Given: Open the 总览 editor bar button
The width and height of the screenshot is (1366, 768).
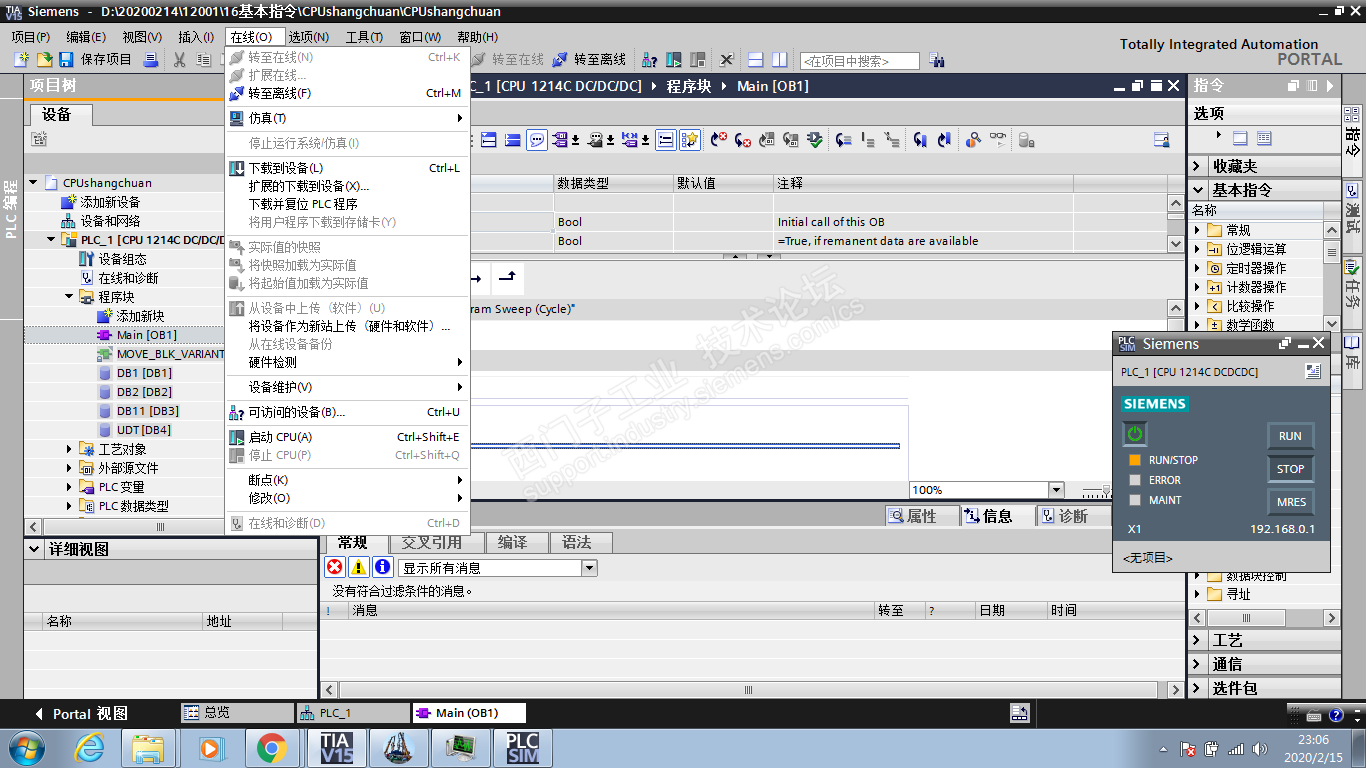Looking at the screenshot, I should pyautogui.click(x=237, y=713).
